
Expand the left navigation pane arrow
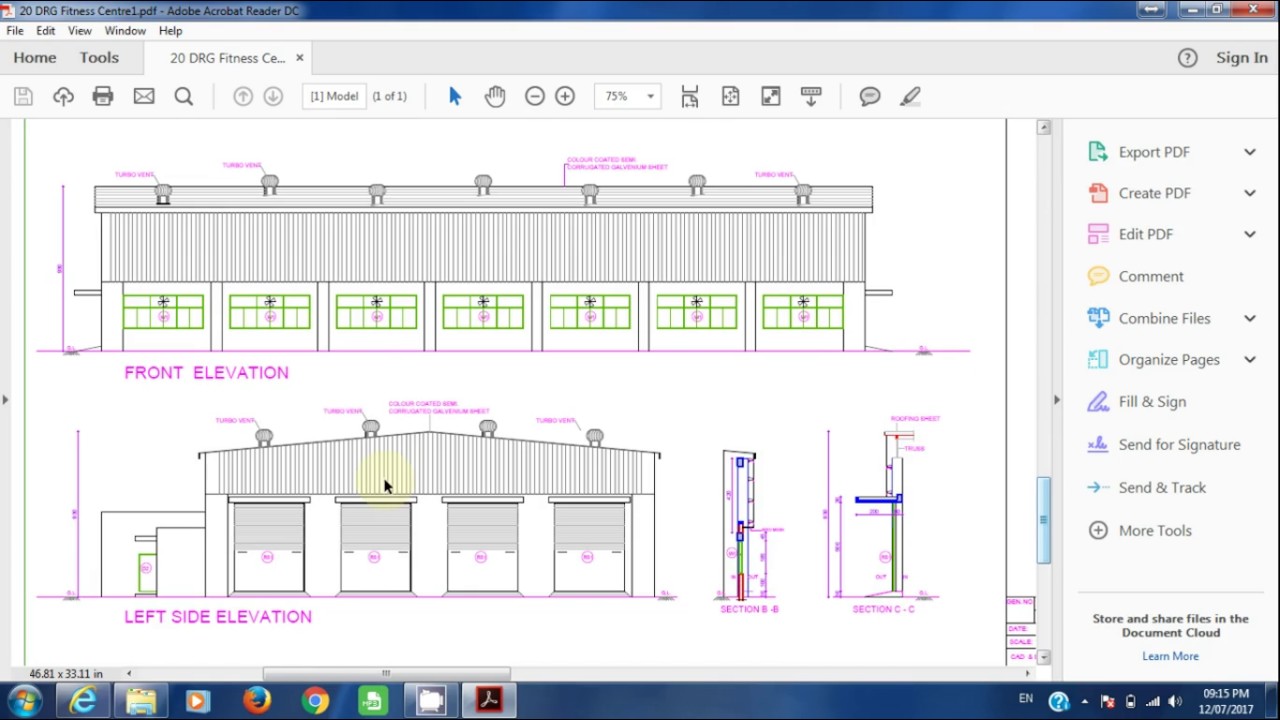[5, 400]
